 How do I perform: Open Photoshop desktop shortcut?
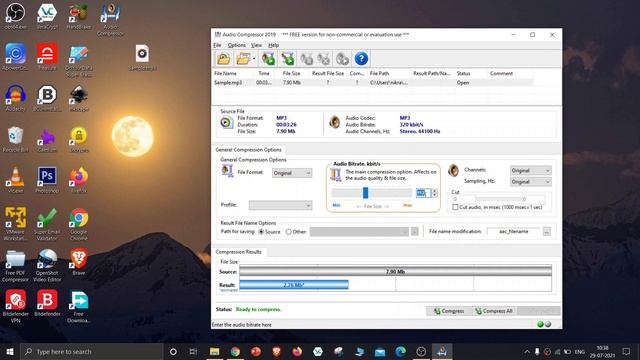(x=47, y=180)
